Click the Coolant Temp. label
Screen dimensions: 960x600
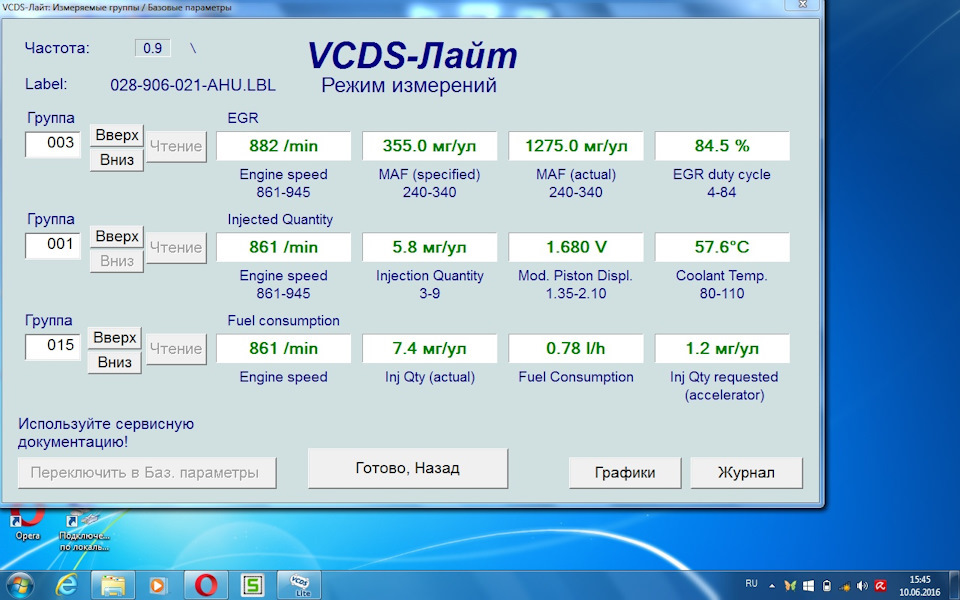pyautogui.click(x=722, y=276)
